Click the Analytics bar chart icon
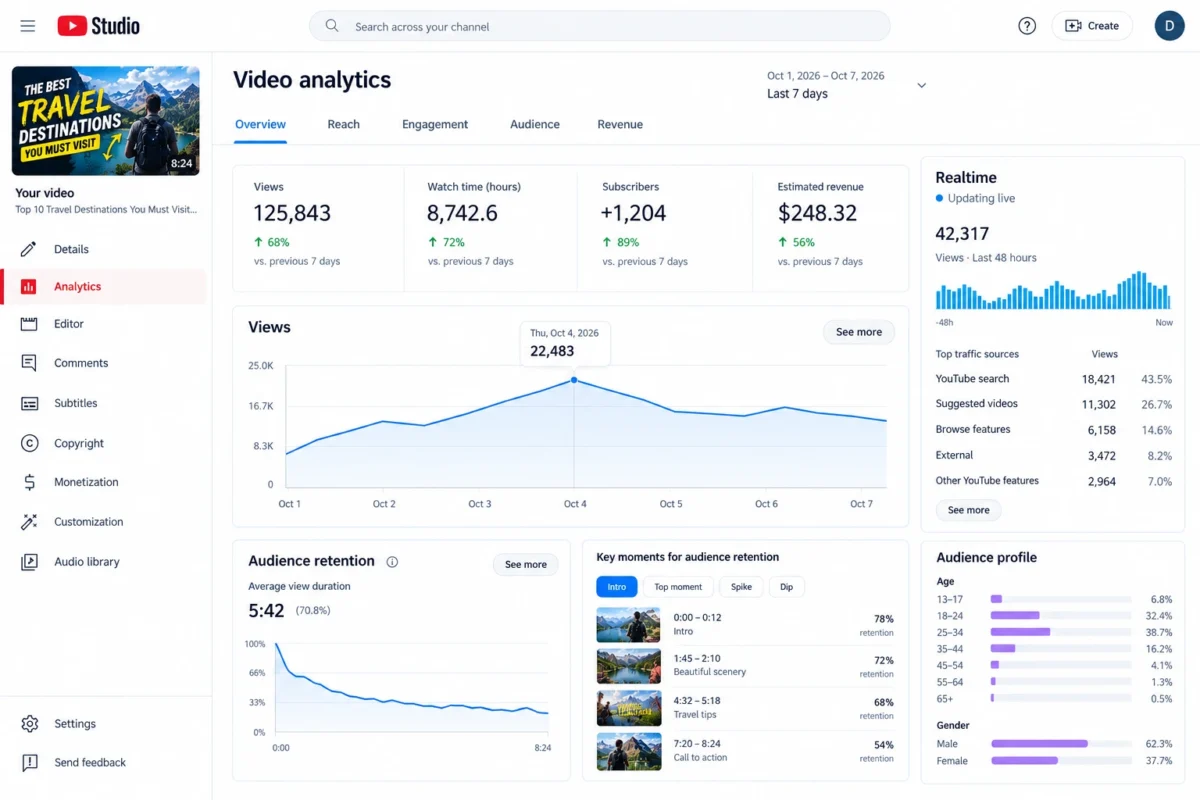 [x=29, y=287]
